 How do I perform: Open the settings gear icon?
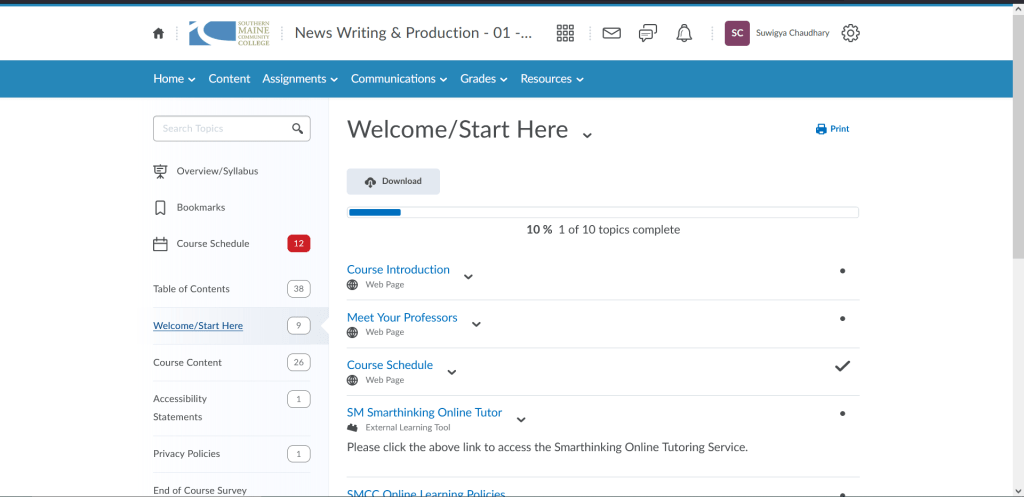point(850,33)
